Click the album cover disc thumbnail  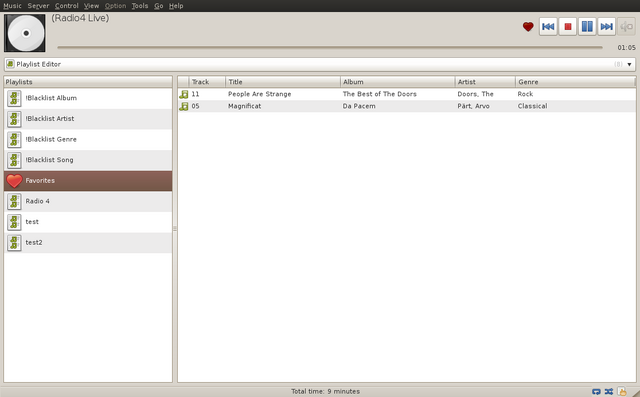coord(25,33)
